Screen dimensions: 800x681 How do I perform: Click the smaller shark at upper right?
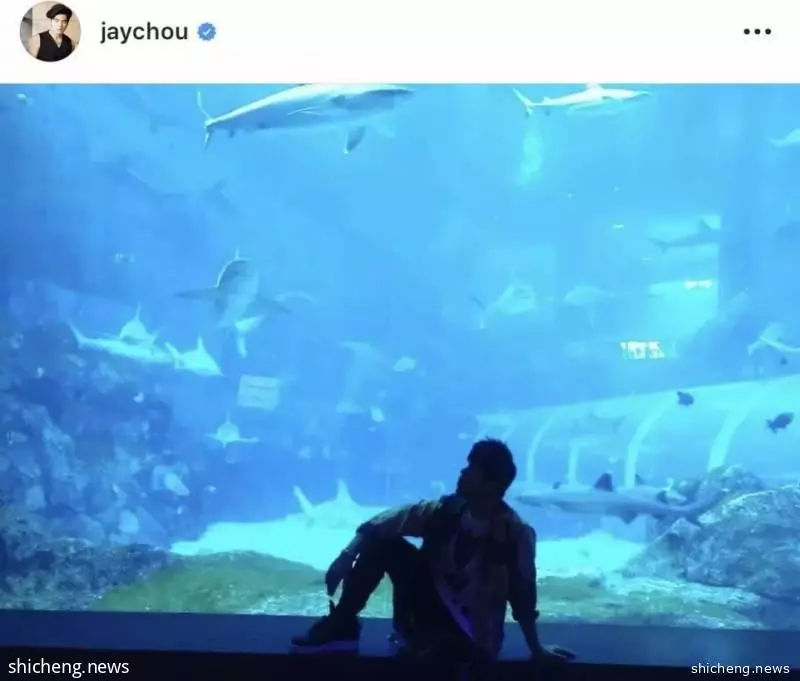(x=582, y=98)
